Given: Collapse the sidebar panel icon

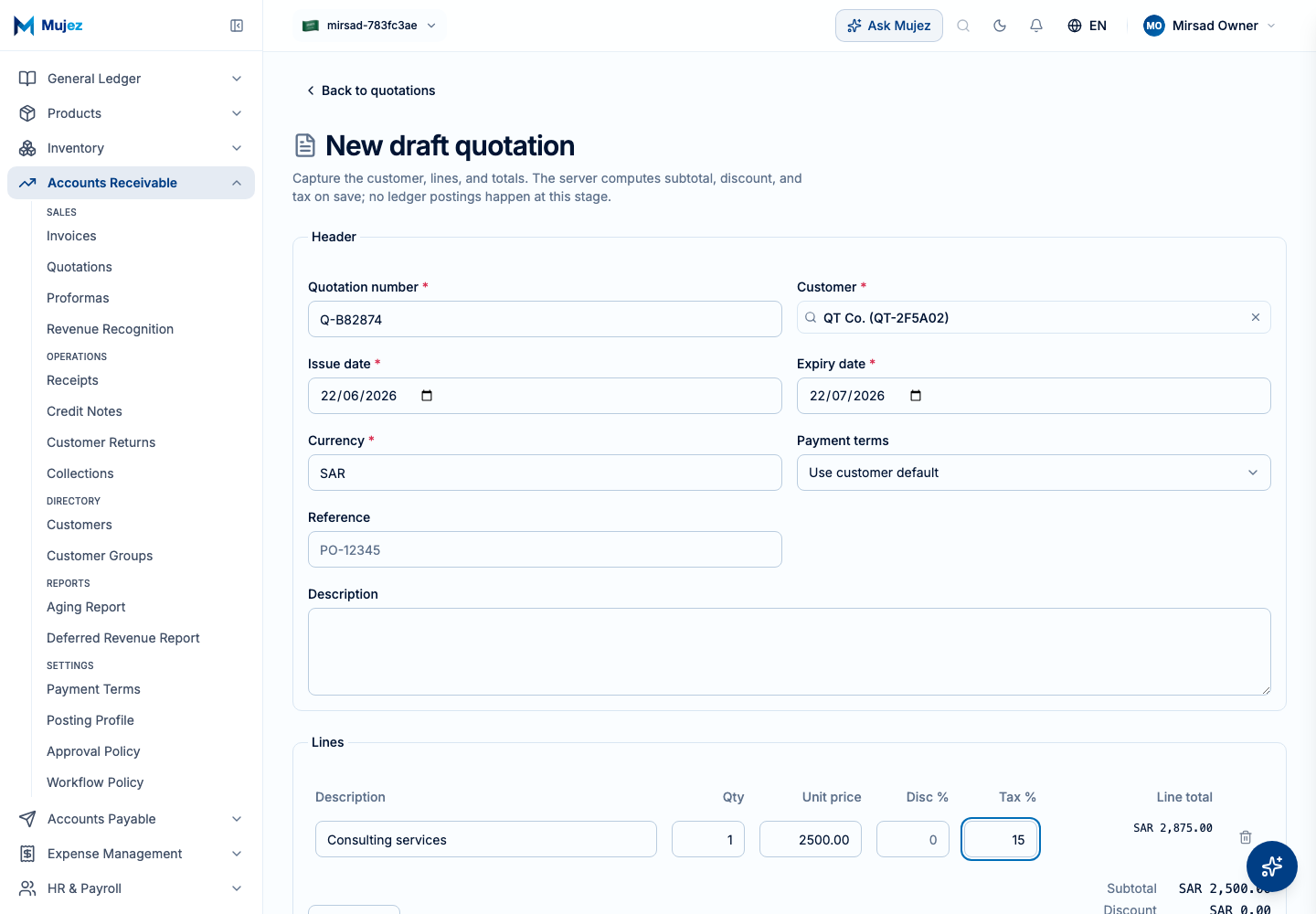Looking at the screenshot, I should pos(237,26).
